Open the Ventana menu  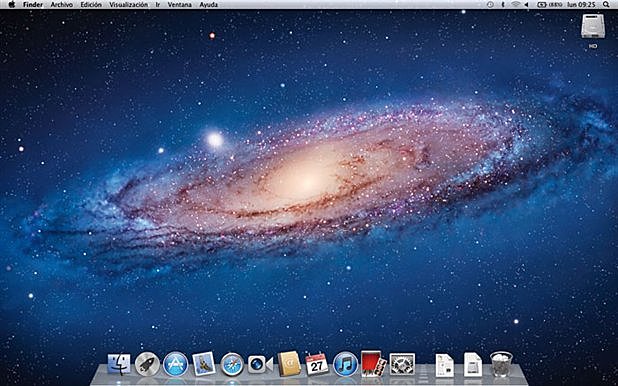click(x=179, y=5)
